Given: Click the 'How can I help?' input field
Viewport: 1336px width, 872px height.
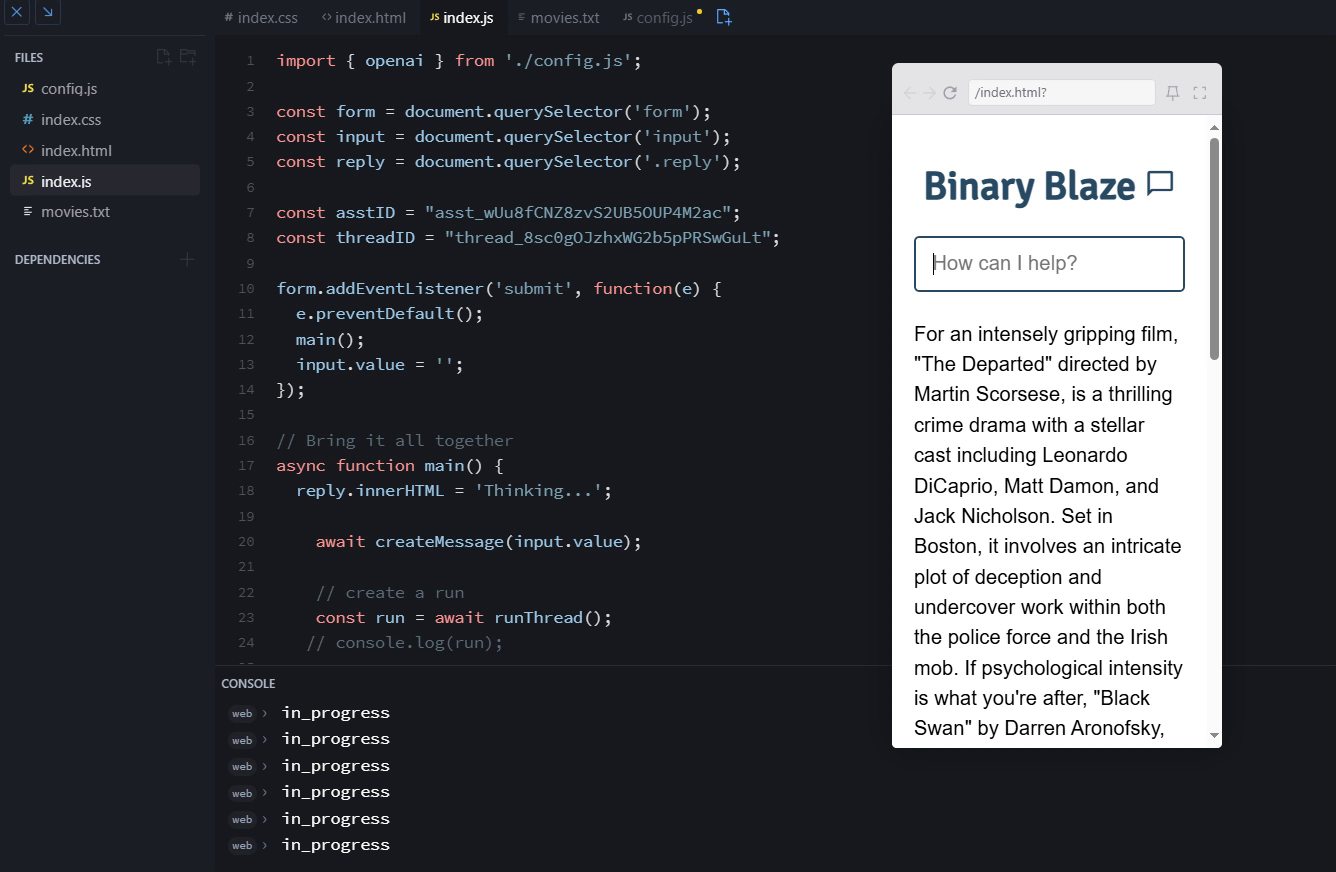Looking at the screenshot, I should (1049, 264).
